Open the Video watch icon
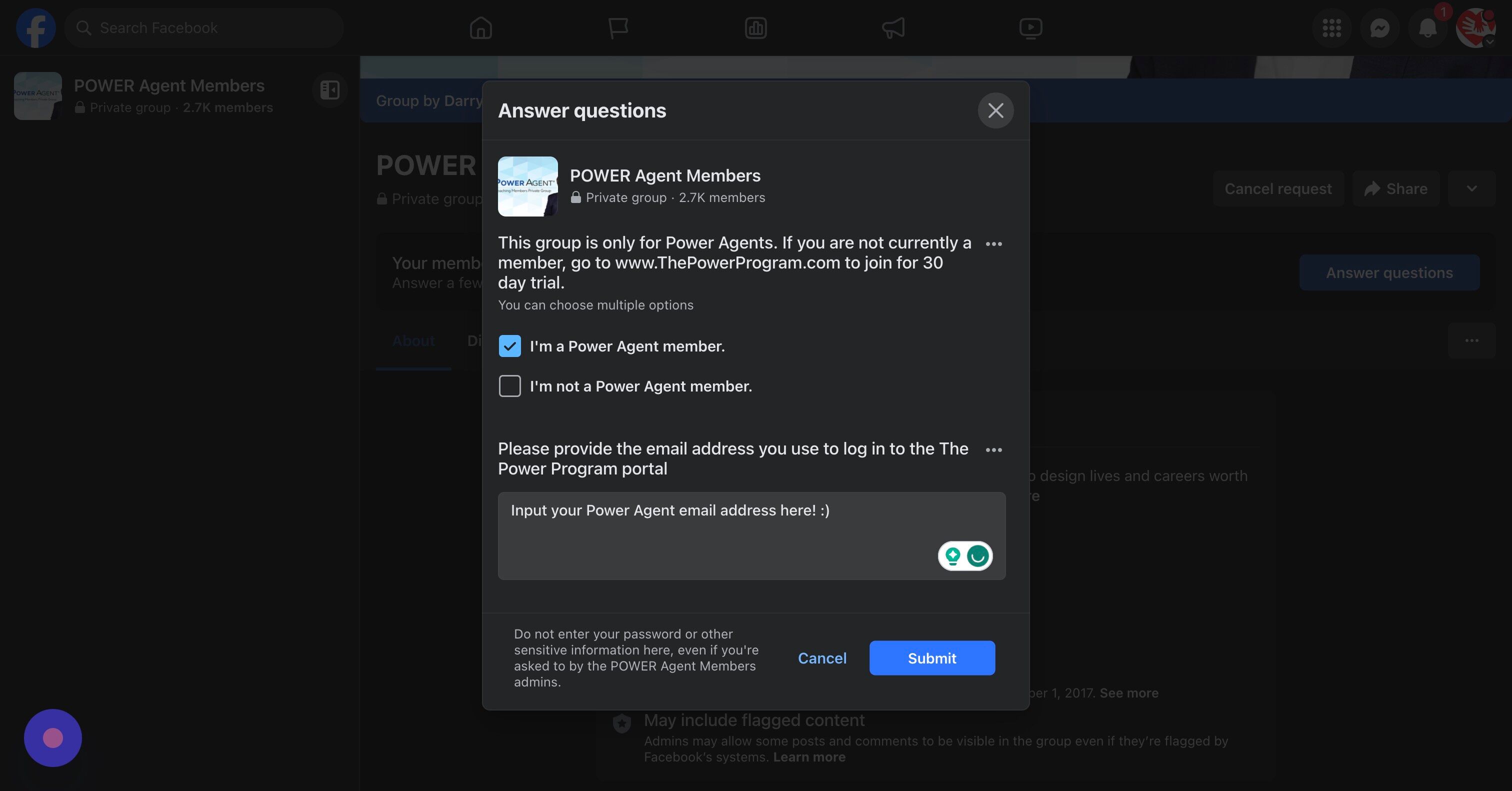Image resolution: width=1512 pixels, height=791 pixels. click(x=1030, y=27)
